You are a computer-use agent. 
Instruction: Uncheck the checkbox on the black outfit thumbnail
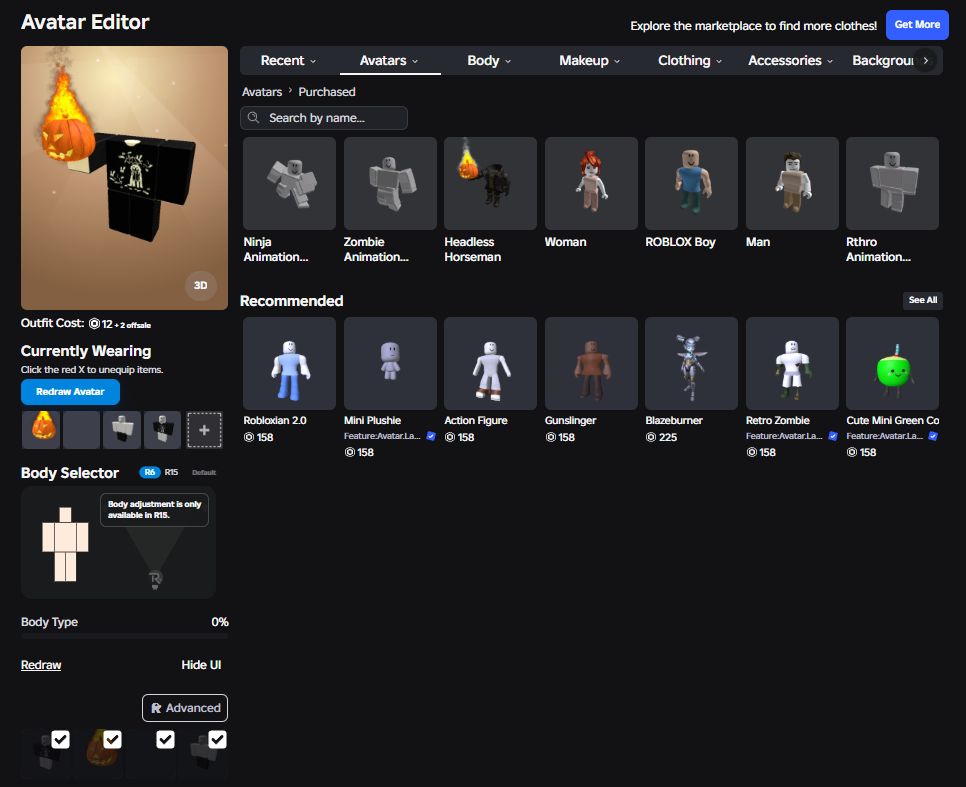coord(60,739)
